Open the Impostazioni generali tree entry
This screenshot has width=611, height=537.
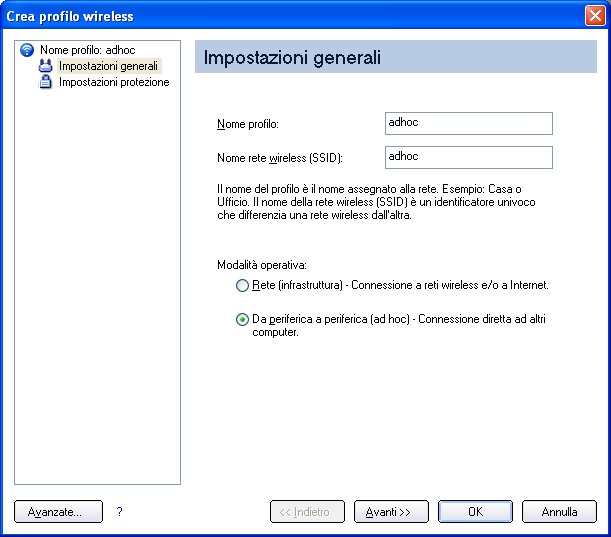[108, 66]
